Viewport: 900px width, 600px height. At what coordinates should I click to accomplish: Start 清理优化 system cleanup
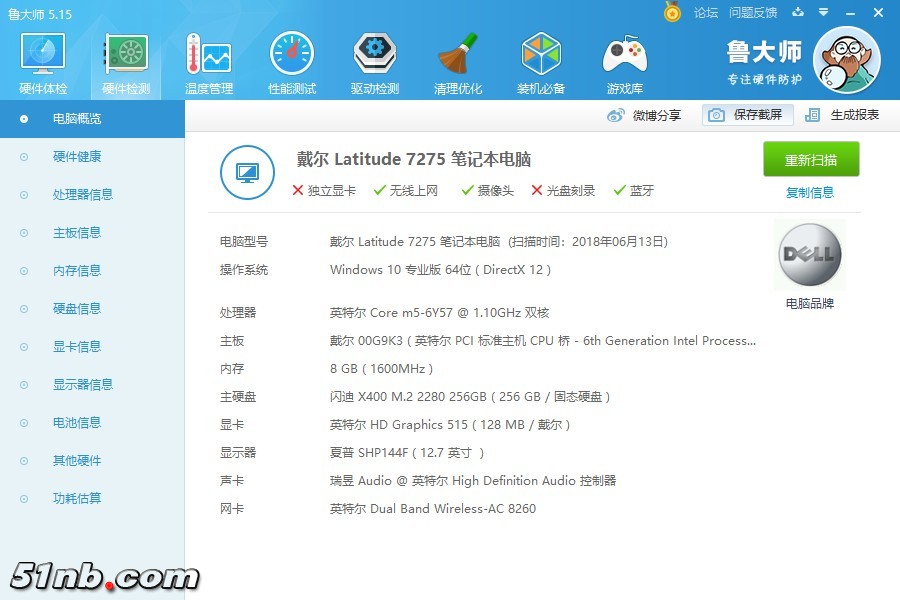(x=458, y=60)
